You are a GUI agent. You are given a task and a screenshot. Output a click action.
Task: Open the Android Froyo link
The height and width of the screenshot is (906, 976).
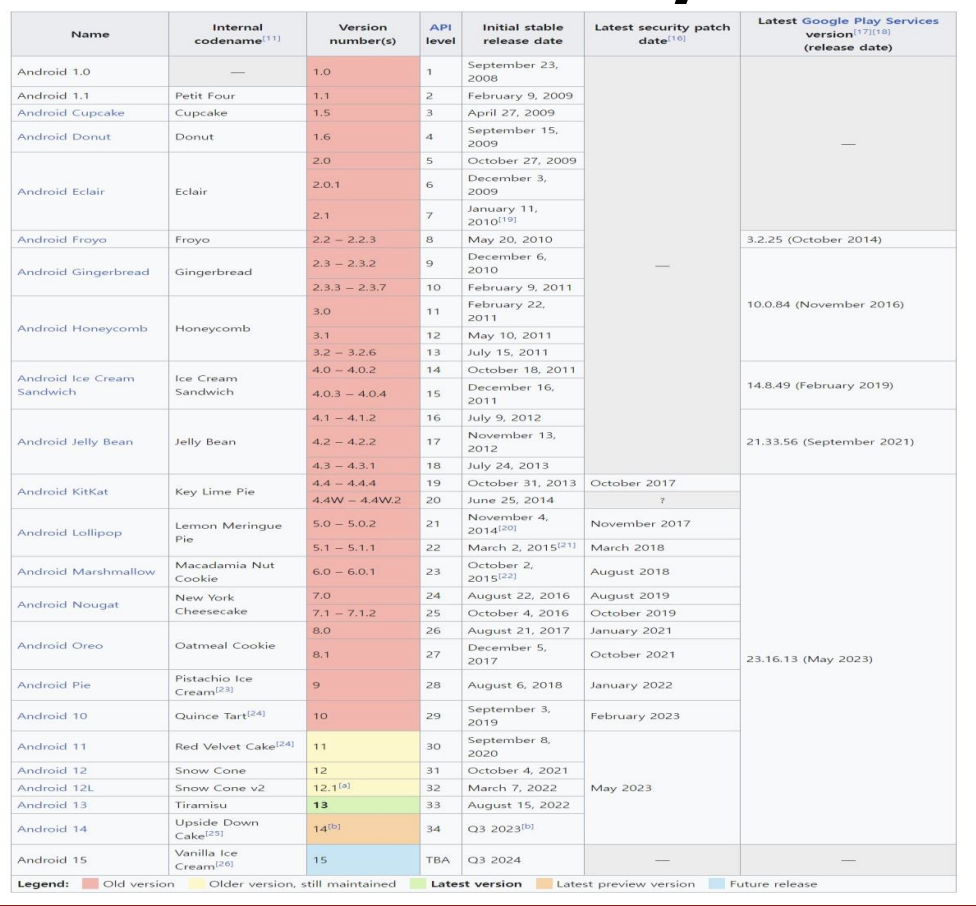pyautogui.click(x=62, y=239)
